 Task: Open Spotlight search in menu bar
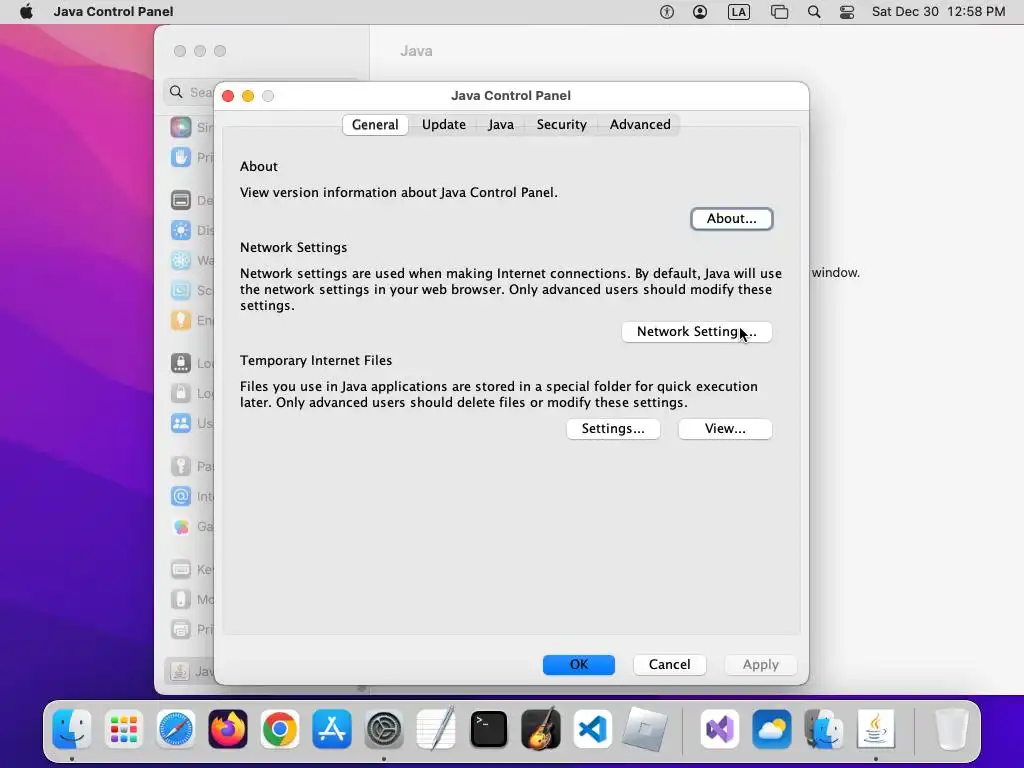coord(814,12)
